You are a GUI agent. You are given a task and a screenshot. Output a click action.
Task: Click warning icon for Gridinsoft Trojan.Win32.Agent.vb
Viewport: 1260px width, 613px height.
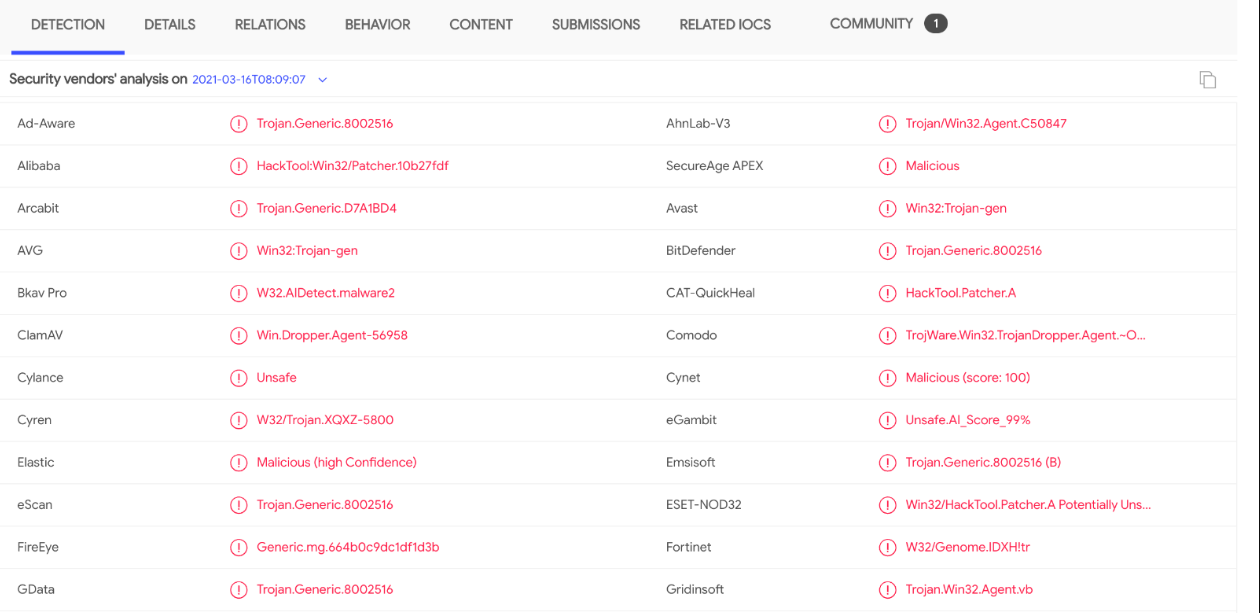click(x=887, y=590)
